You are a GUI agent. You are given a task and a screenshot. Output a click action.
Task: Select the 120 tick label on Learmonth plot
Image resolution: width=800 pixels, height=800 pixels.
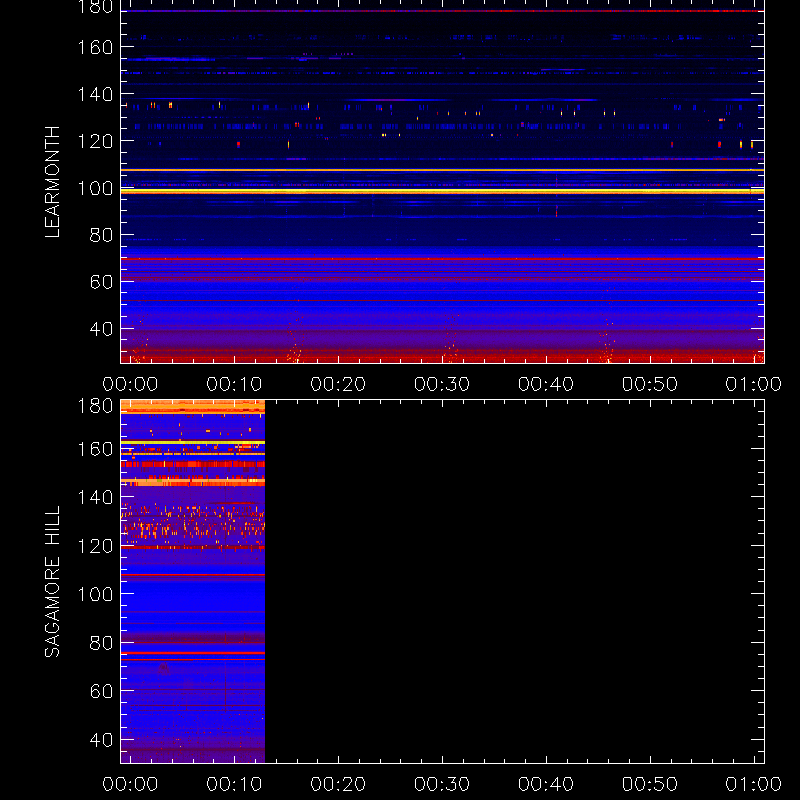coord(95,141)
